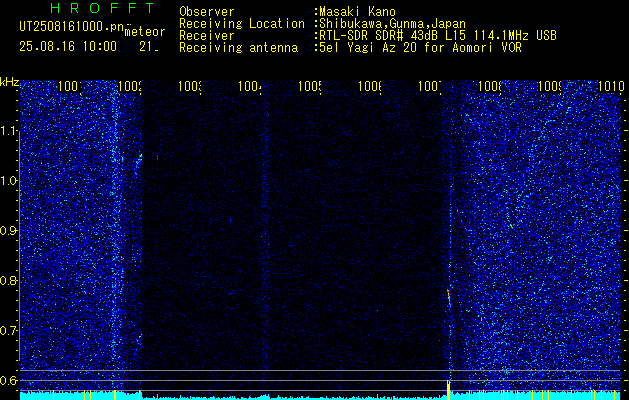
Task: Click the 'Receiver' field label
Action: pyautogui.click(x=207, y=36)
